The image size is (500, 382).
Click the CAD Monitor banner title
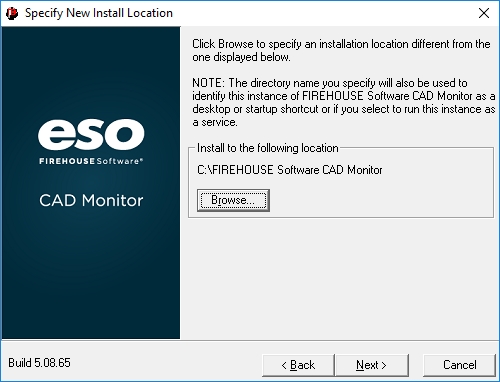coord(91,200)
